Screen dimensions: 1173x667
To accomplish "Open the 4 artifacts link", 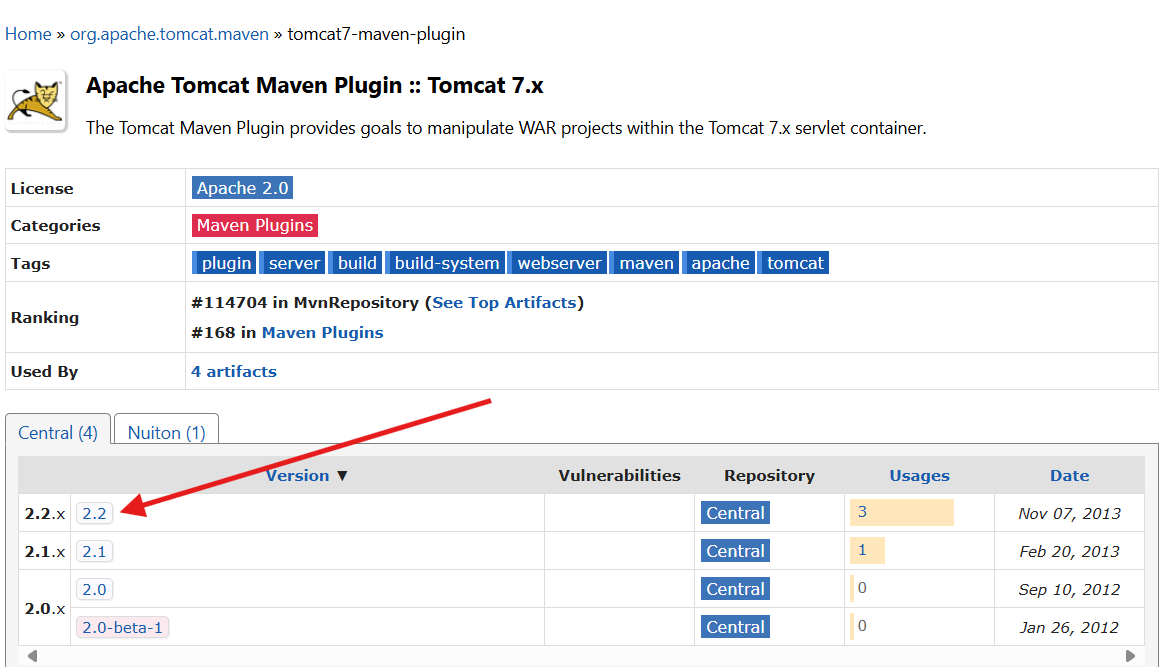I will coord(234,372).
